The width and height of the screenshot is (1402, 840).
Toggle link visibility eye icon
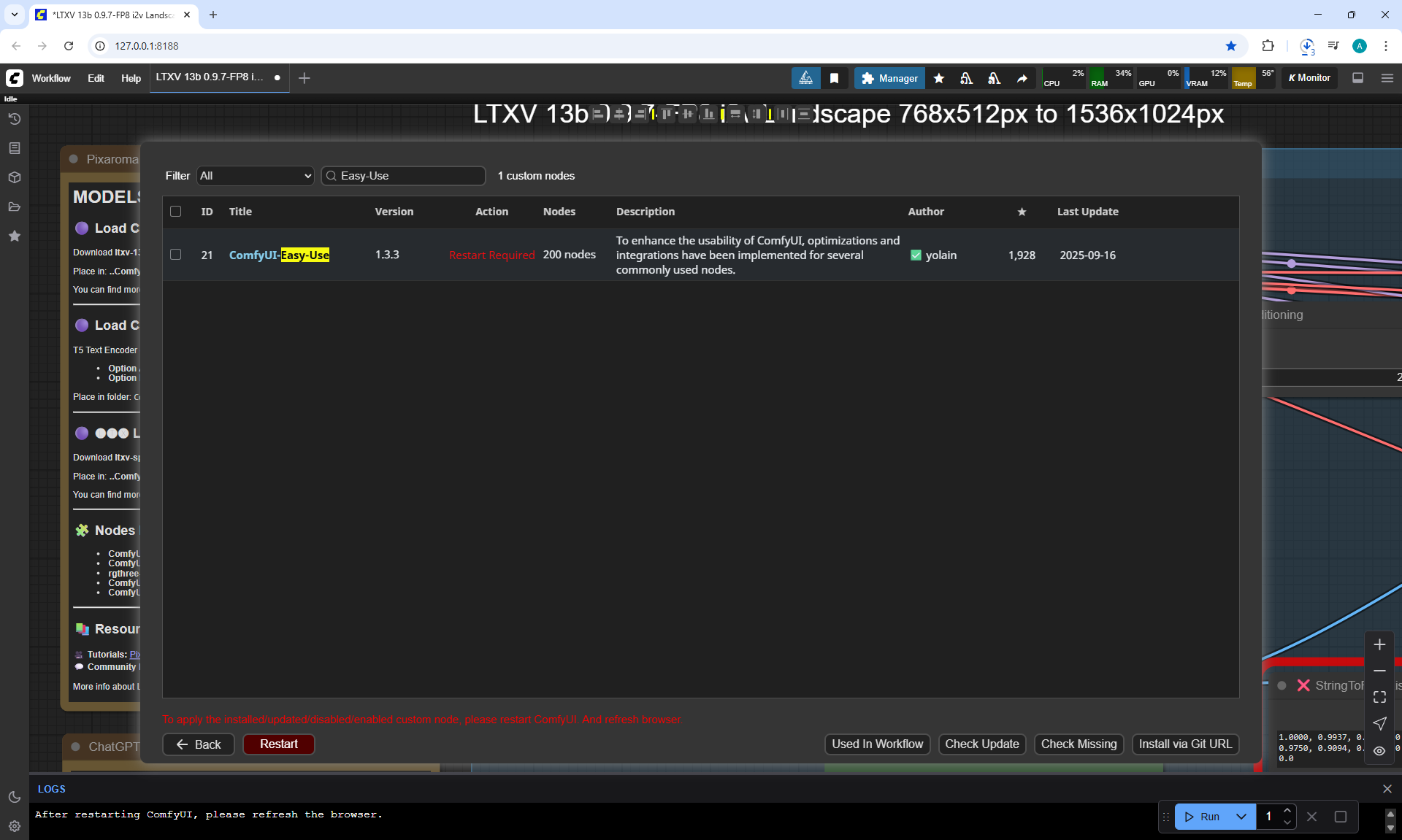[x=1379, y=750]
